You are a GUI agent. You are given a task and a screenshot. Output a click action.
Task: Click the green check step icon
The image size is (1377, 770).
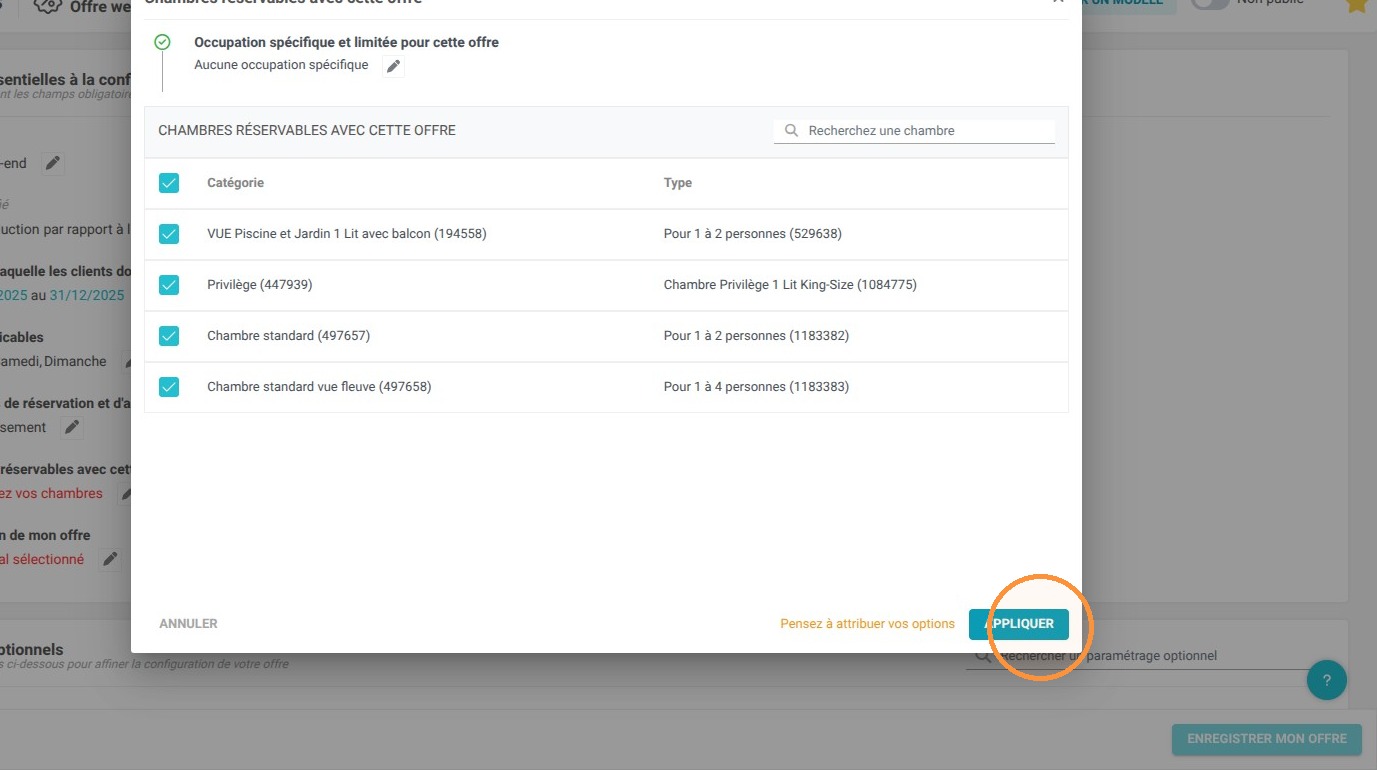pos(162,42)
